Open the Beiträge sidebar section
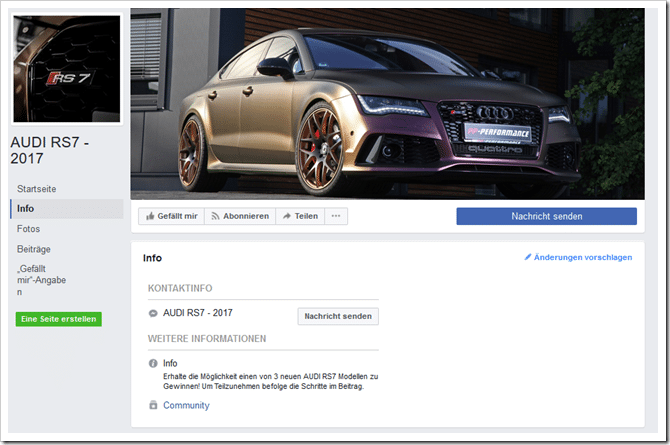 coord(33,249)
